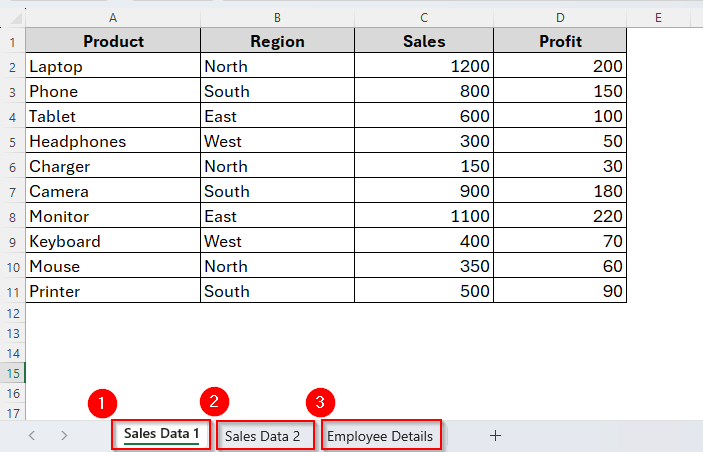Select column E header
703x452 pixels.
click(658, 18)
